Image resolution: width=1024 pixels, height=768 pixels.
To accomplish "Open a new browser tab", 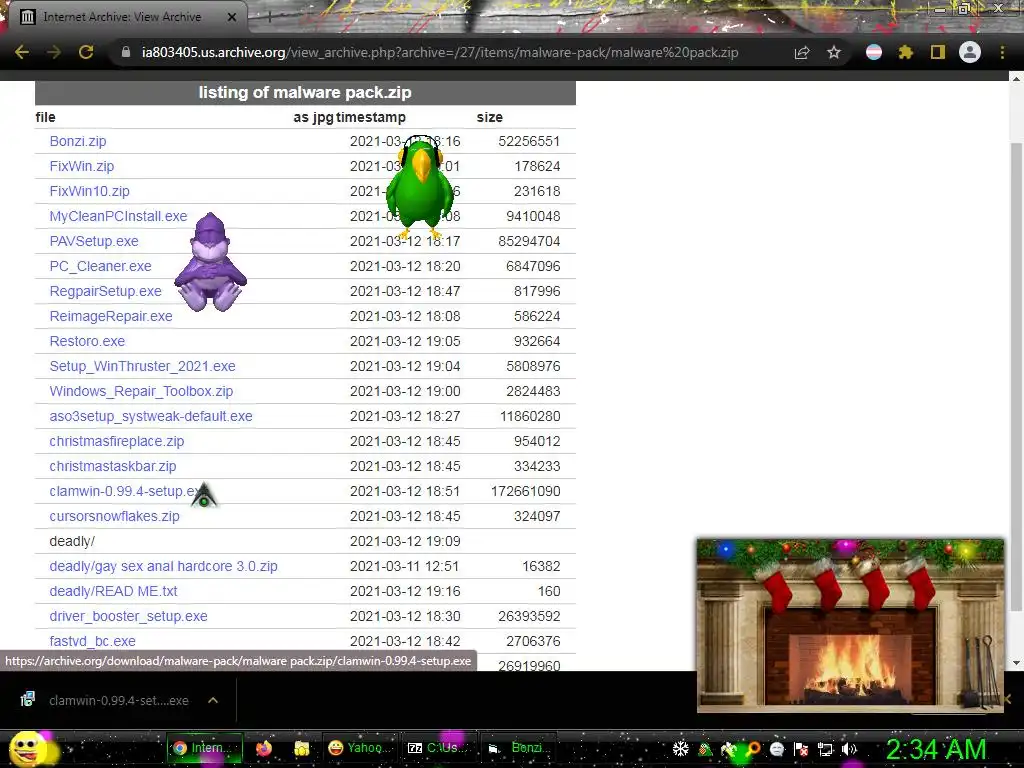I will (x=269, y=17).
